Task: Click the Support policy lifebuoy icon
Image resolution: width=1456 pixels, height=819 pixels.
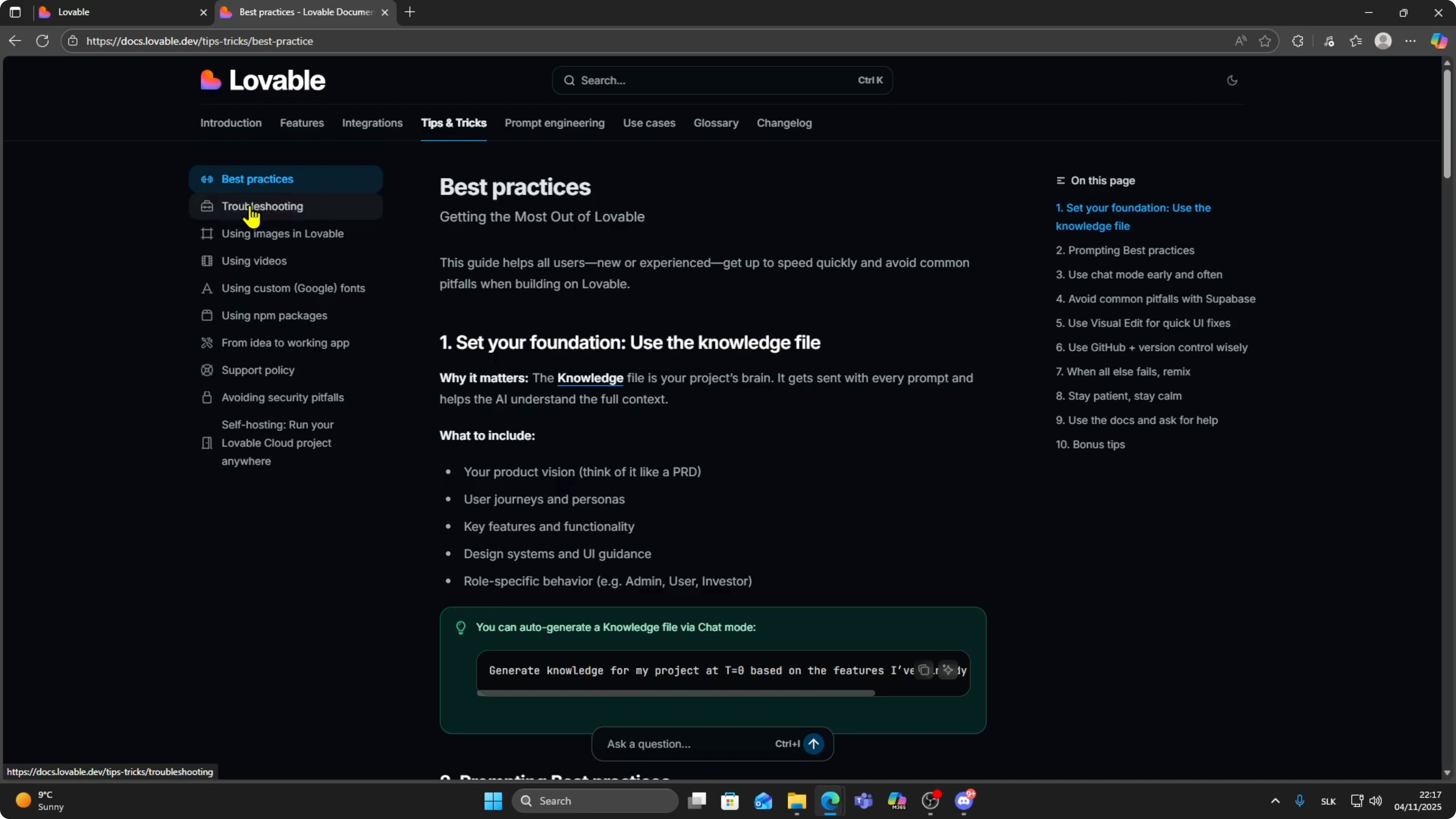Action: [207, 370]
